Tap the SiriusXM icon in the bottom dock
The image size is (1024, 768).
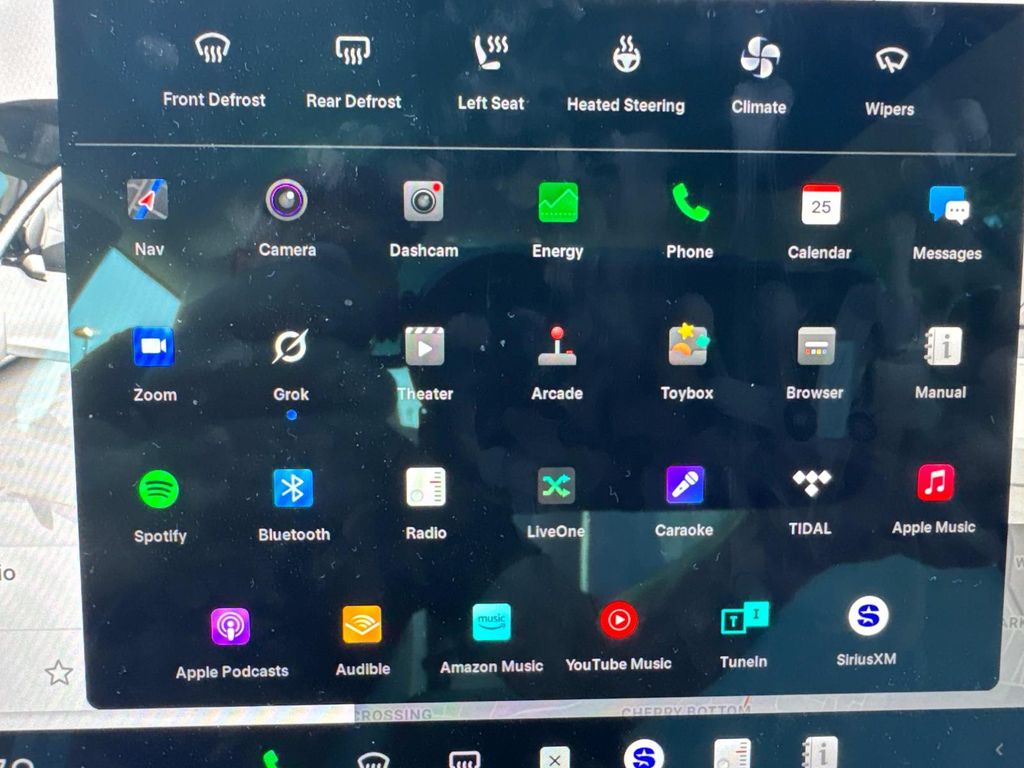point(644,754)
